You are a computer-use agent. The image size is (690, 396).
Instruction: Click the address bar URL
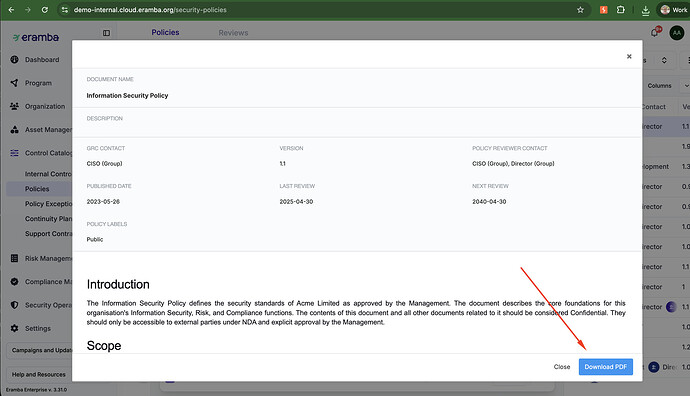150,10
